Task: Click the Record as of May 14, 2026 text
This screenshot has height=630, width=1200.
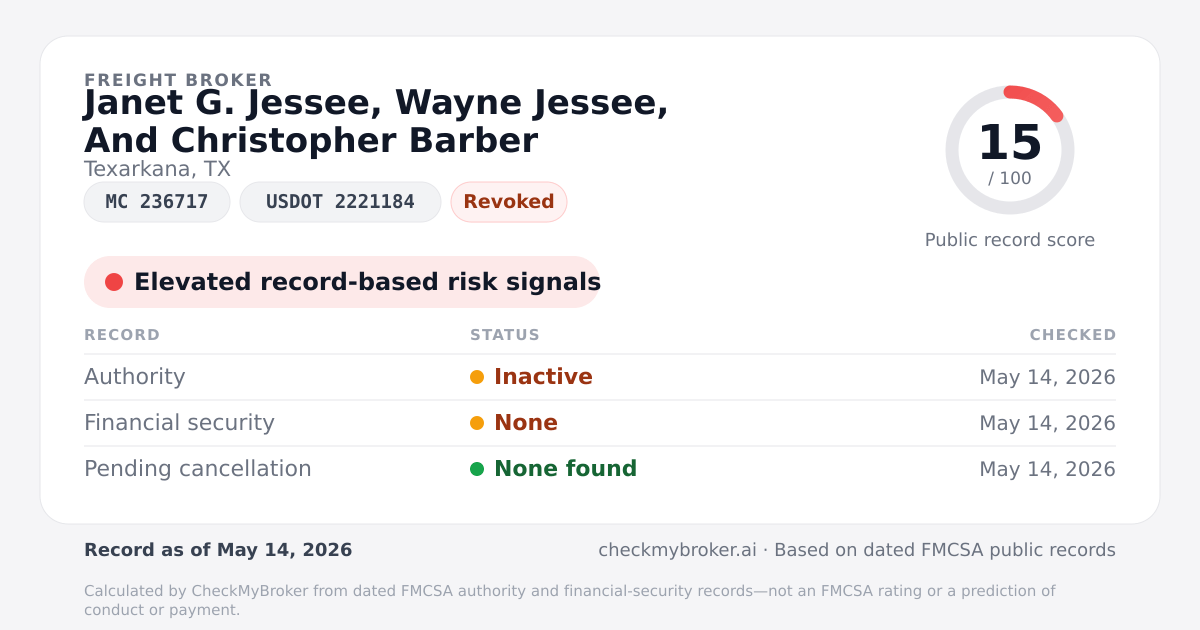Action: click(x=218, y=550)
